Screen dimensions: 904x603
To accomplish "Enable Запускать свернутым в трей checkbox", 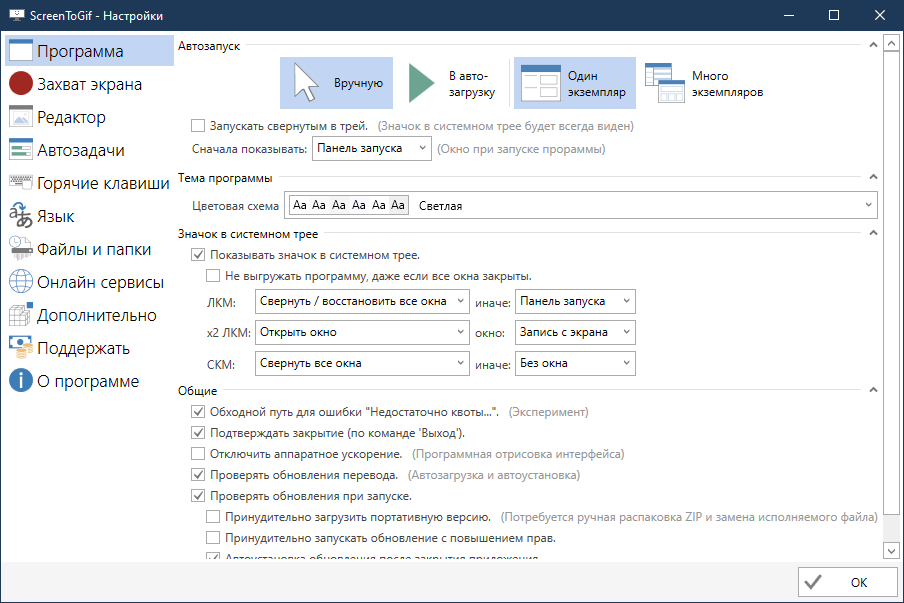I will click(x=198, y=126).
